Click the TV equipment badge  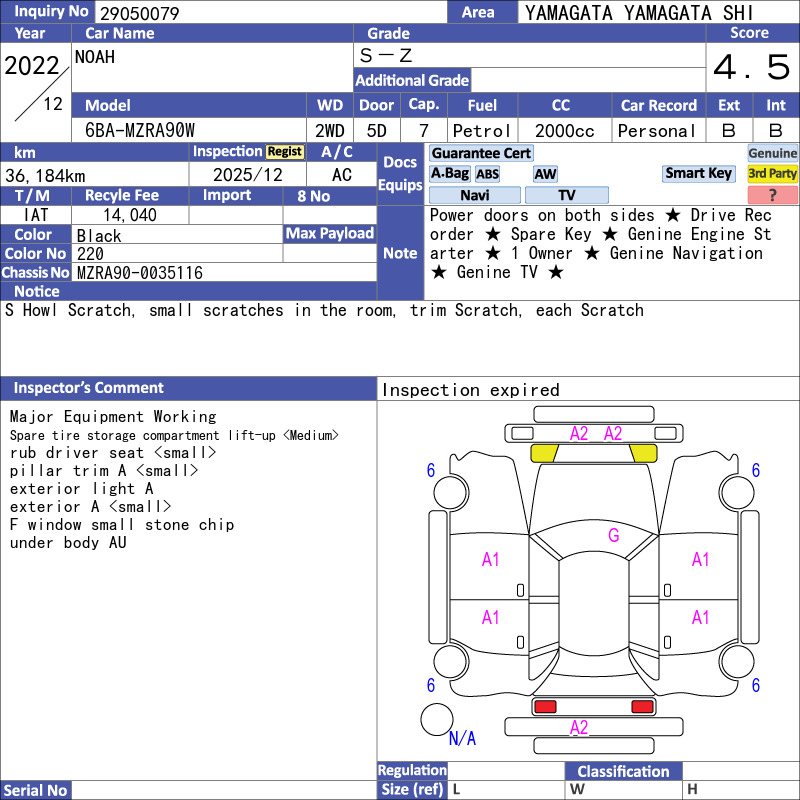[x=566, y=195]
